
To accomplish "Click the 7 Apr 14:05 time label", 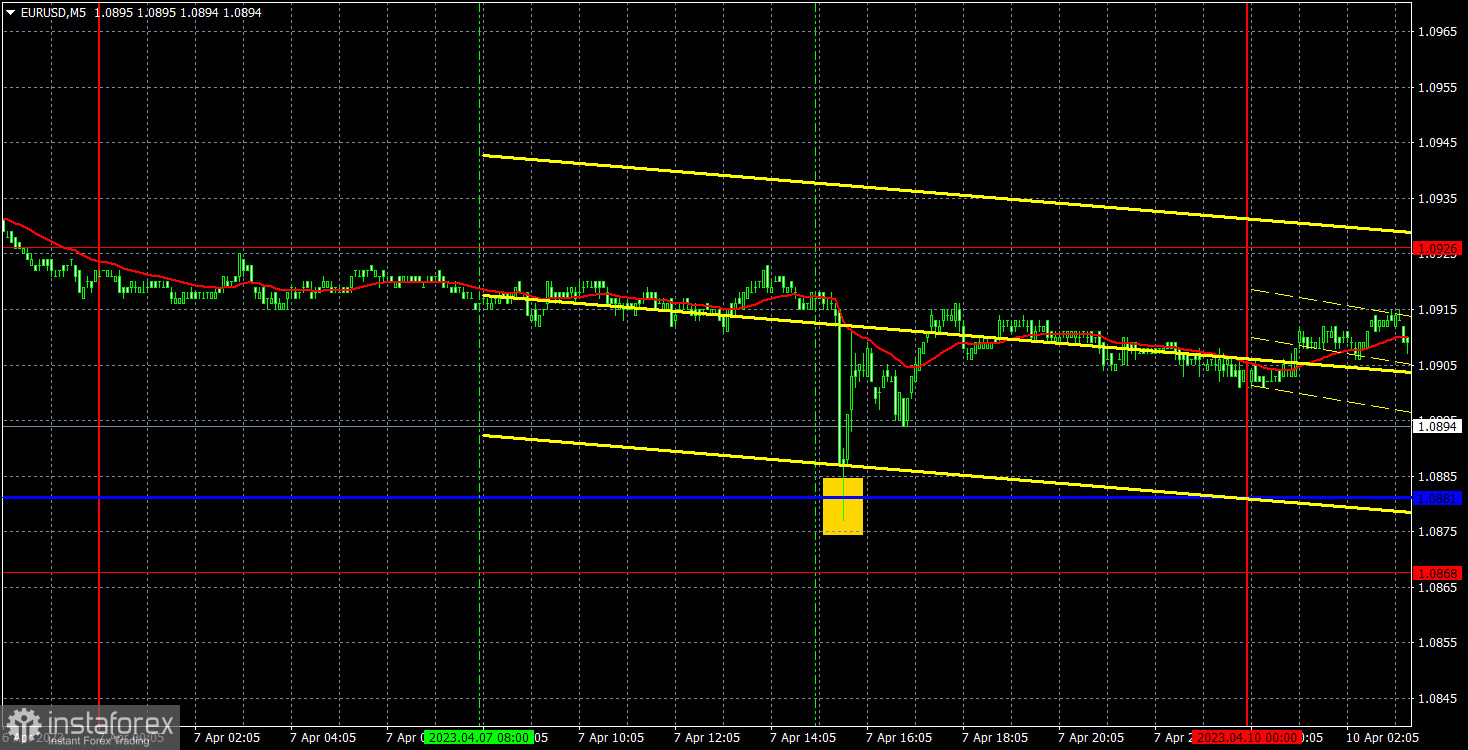I will [803, 737].
